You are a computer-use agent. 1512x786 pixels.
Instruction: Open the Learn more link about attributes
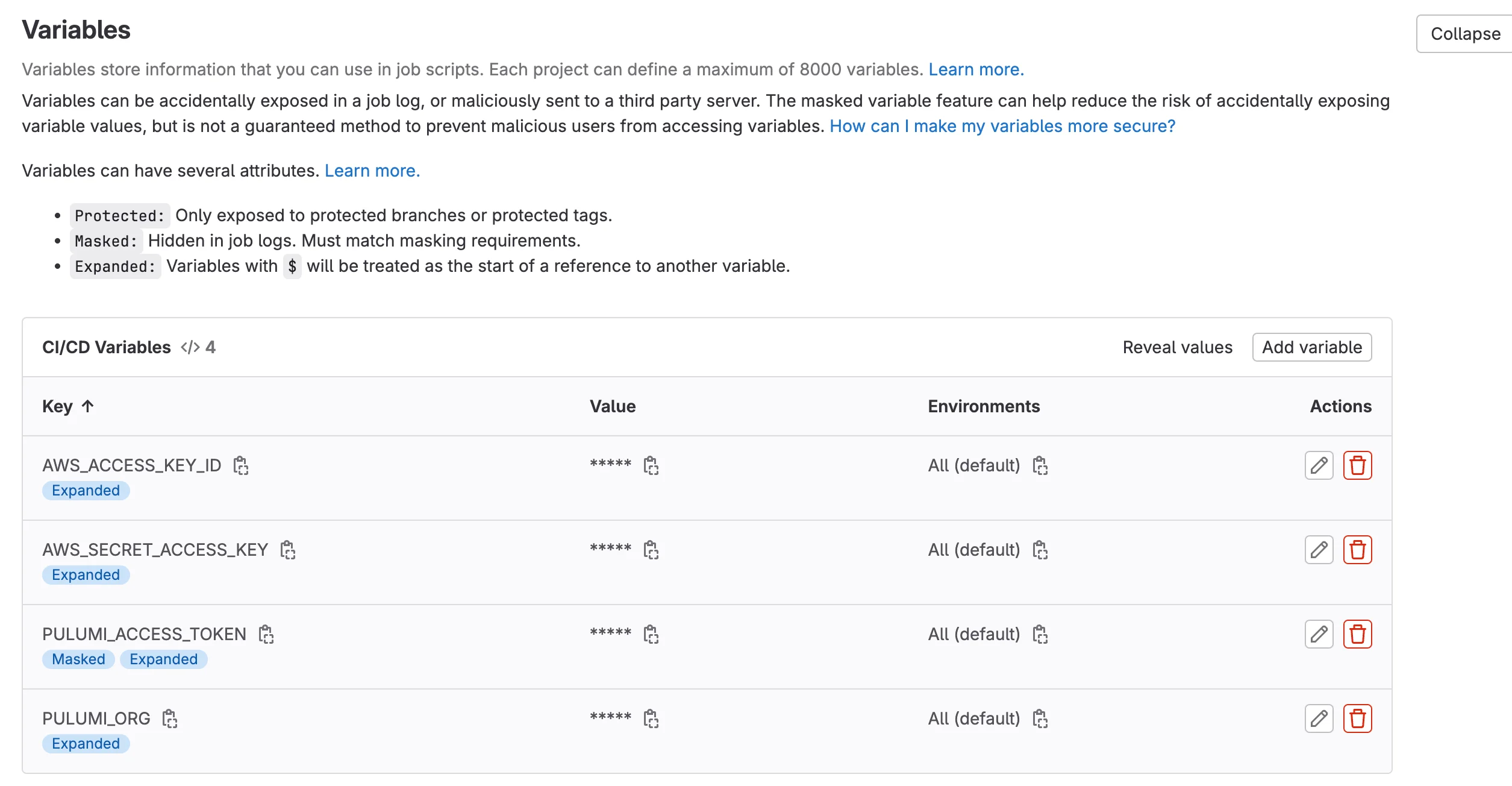point(372,171)
